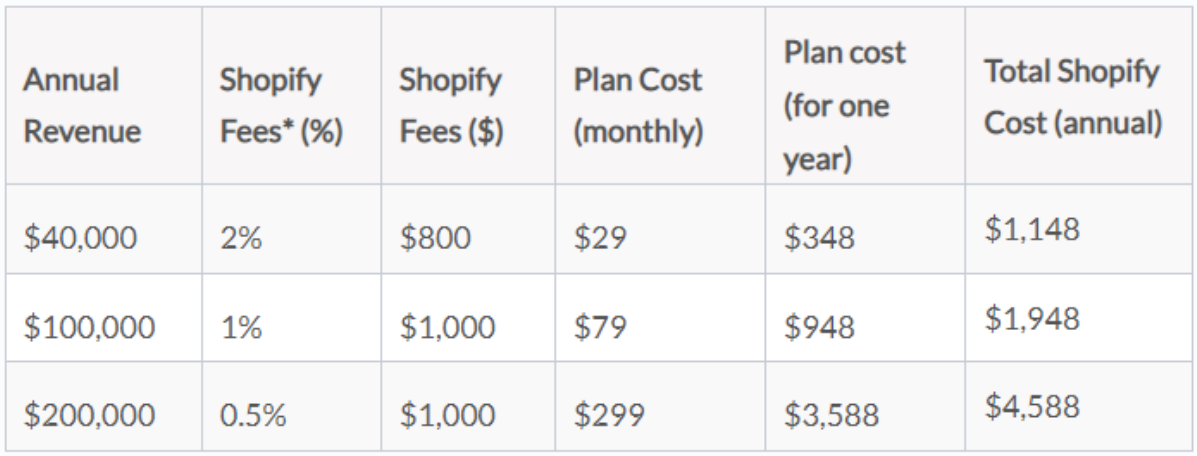Click the 0.5% fee cell
This screenshot has height=456, width=1197.
[292, 406]
